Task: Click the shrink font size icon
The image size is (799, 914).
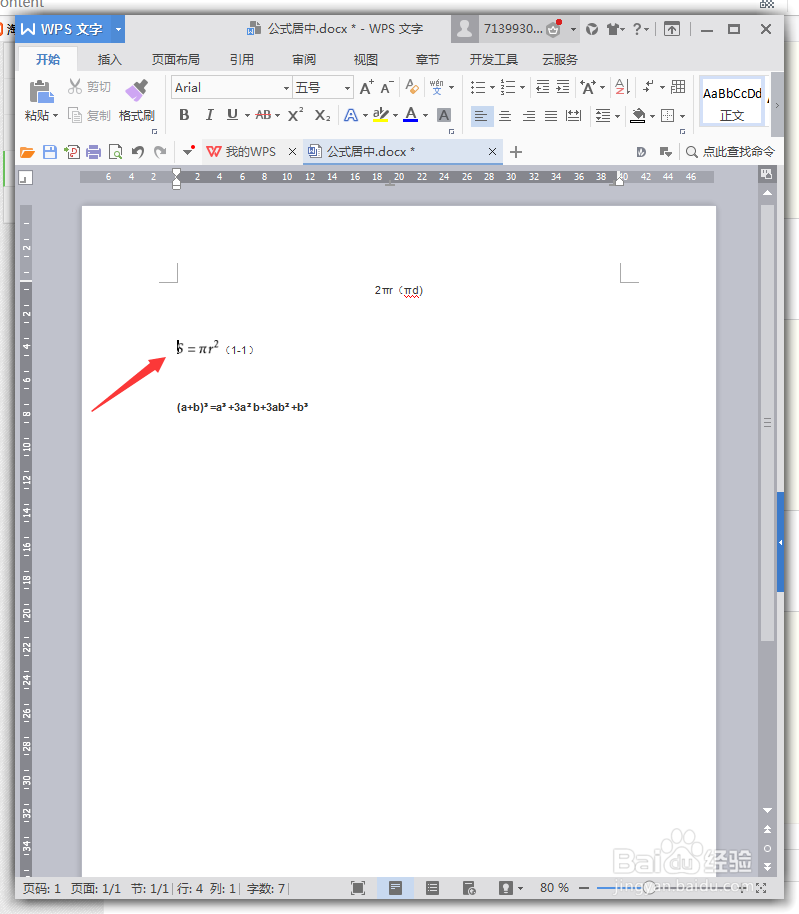Action: coord(387,87)
